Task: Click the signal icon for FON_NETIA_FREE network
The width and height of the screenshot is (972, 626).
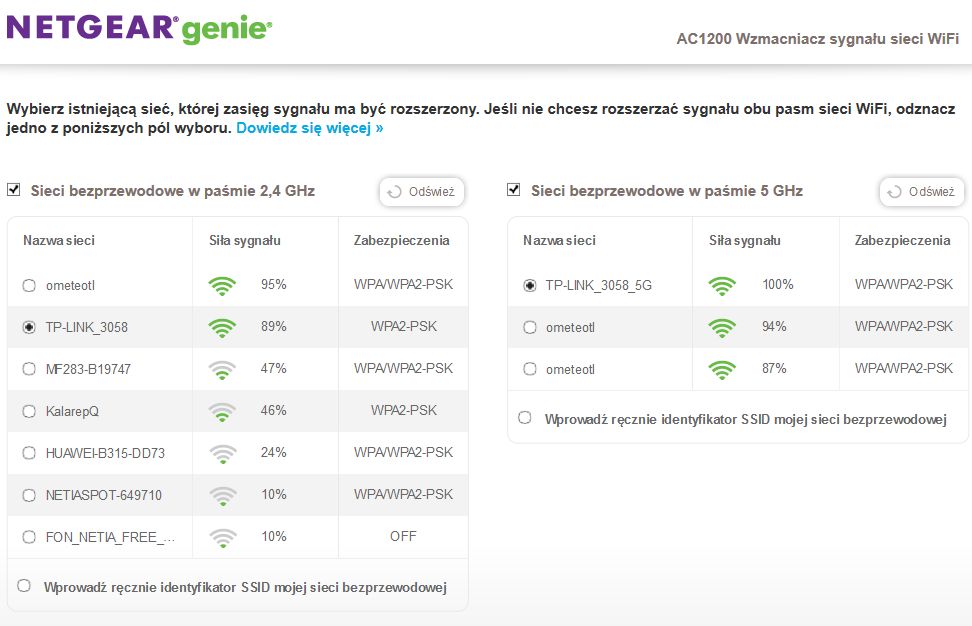Action: [x=222, y=537]
